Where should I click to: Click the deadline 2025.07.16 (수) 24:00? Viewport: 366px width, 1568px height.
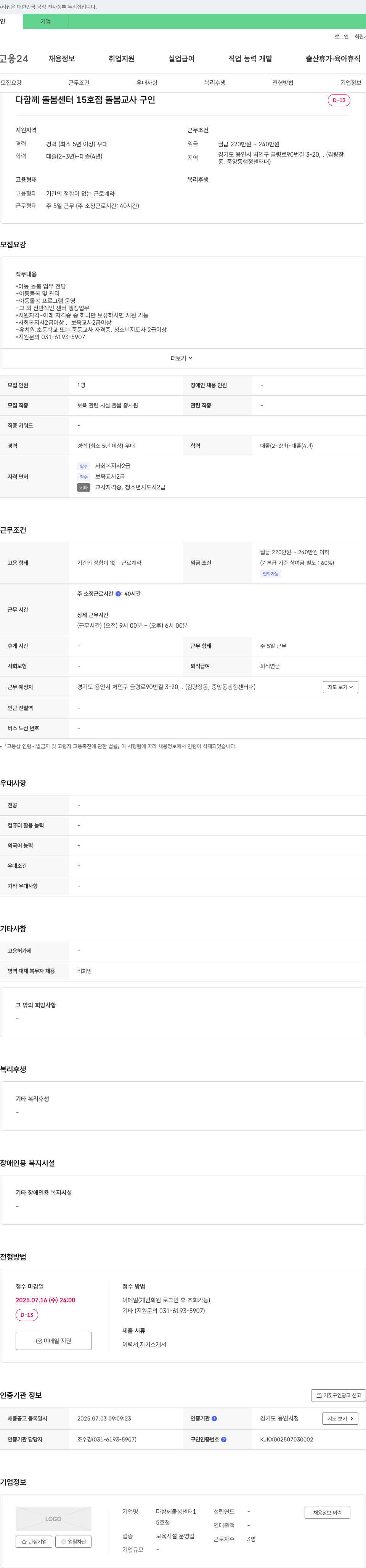(x=46, y=1300)
